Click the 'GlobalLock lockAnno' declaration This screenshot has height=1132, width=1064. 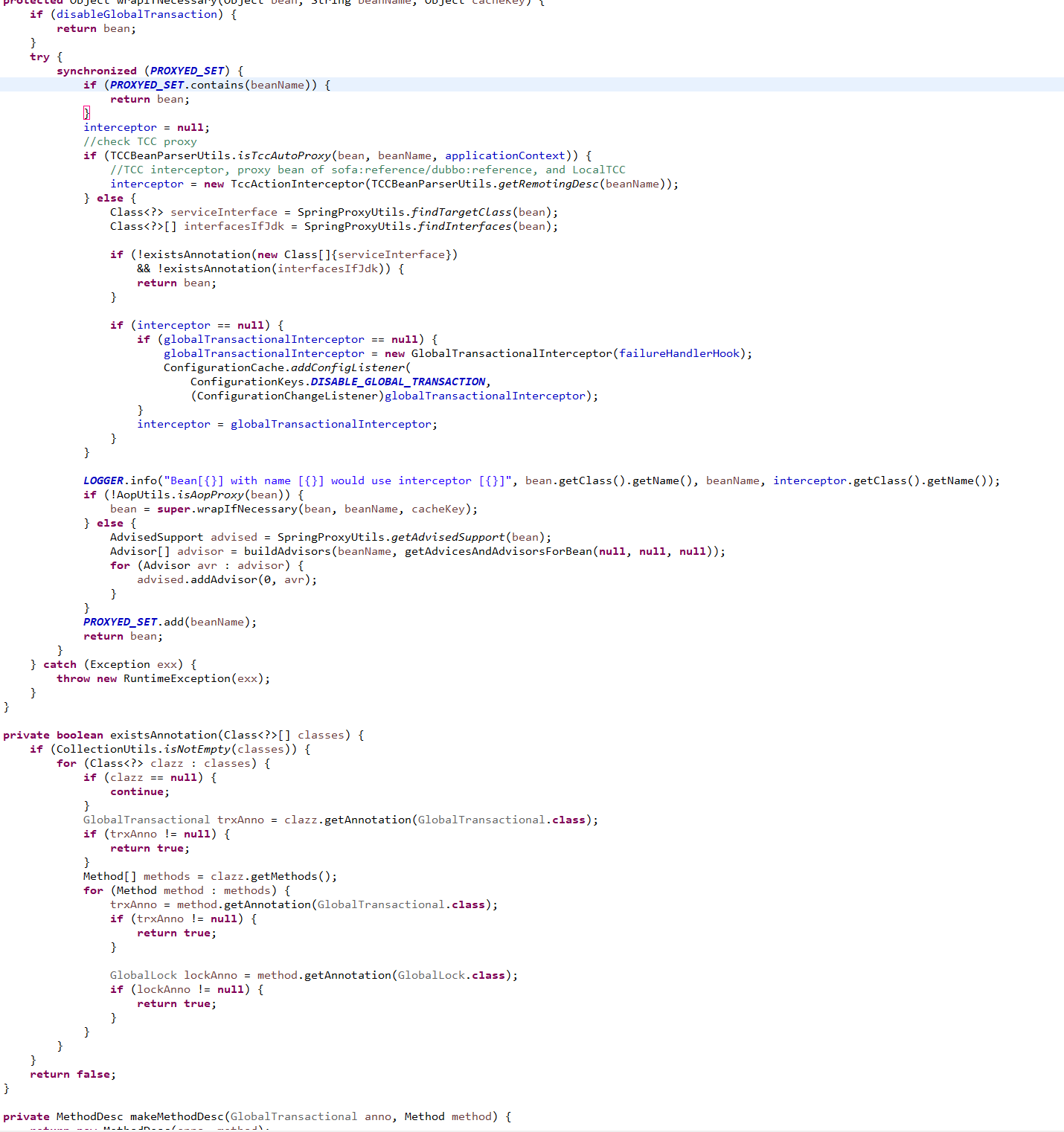click(173, 975)
